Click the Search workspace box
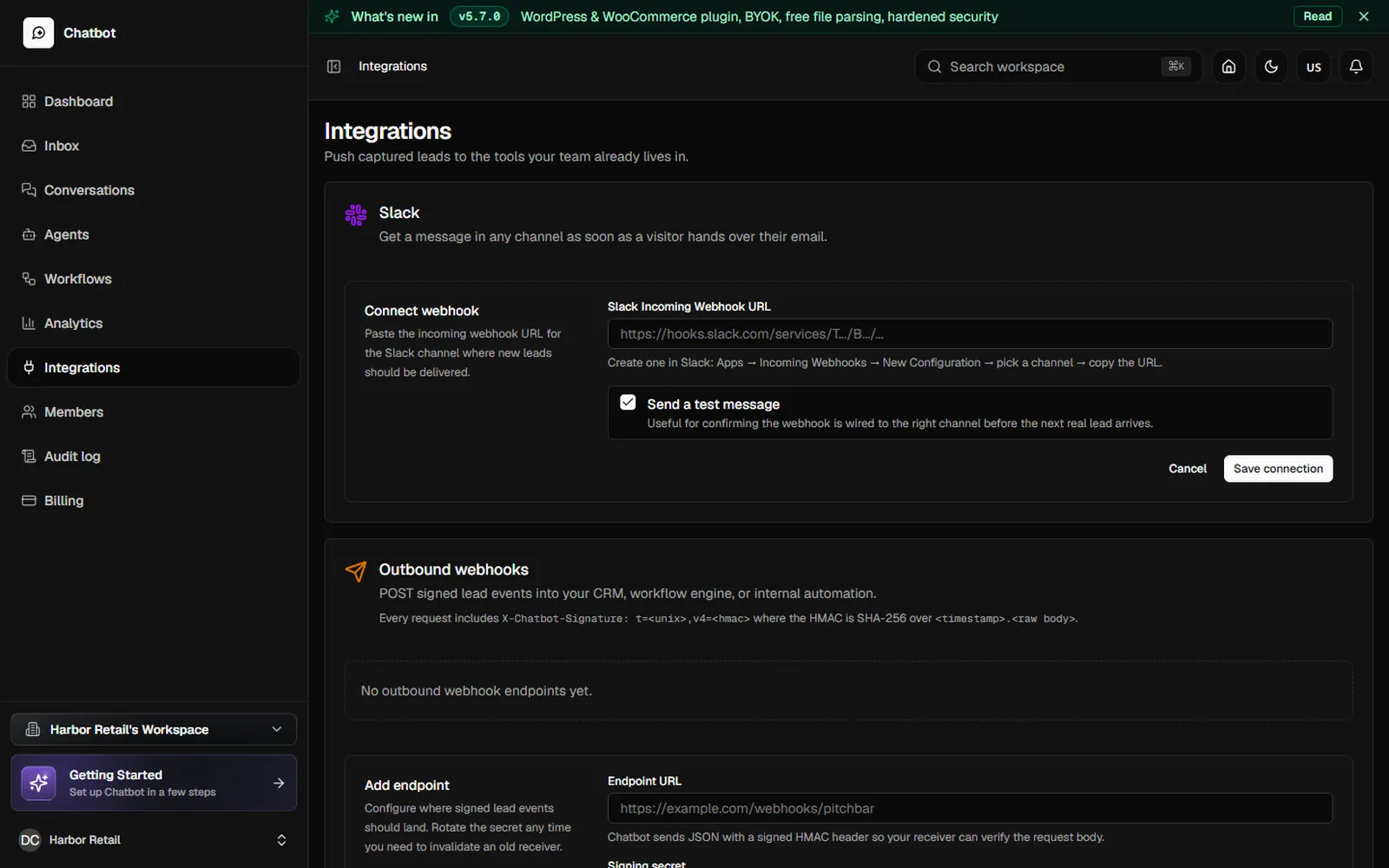This screenshot has width=1389, height=868. [x=1058, y=67]
